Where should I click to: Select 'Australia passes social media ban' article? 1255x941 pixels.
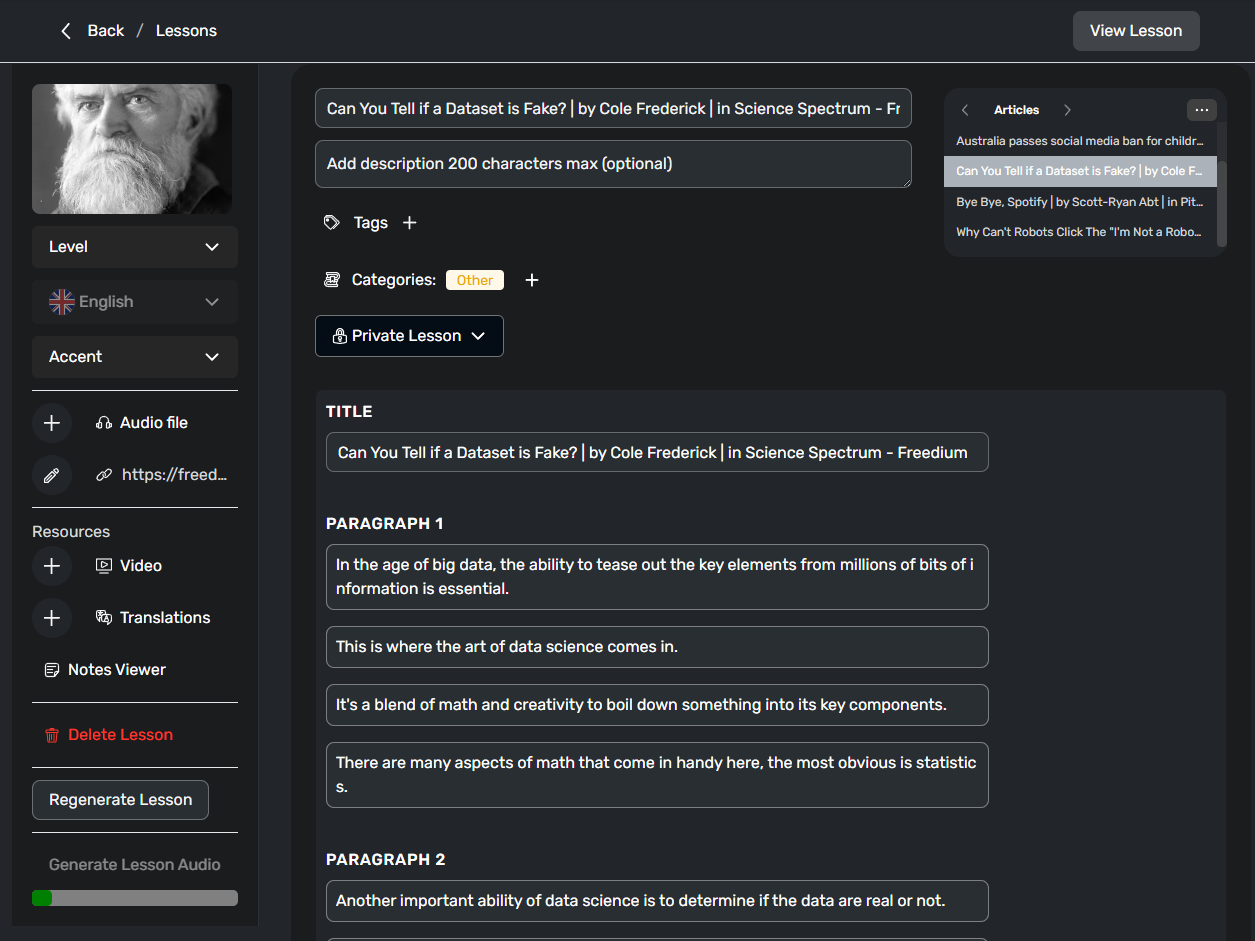point(1079,141)
